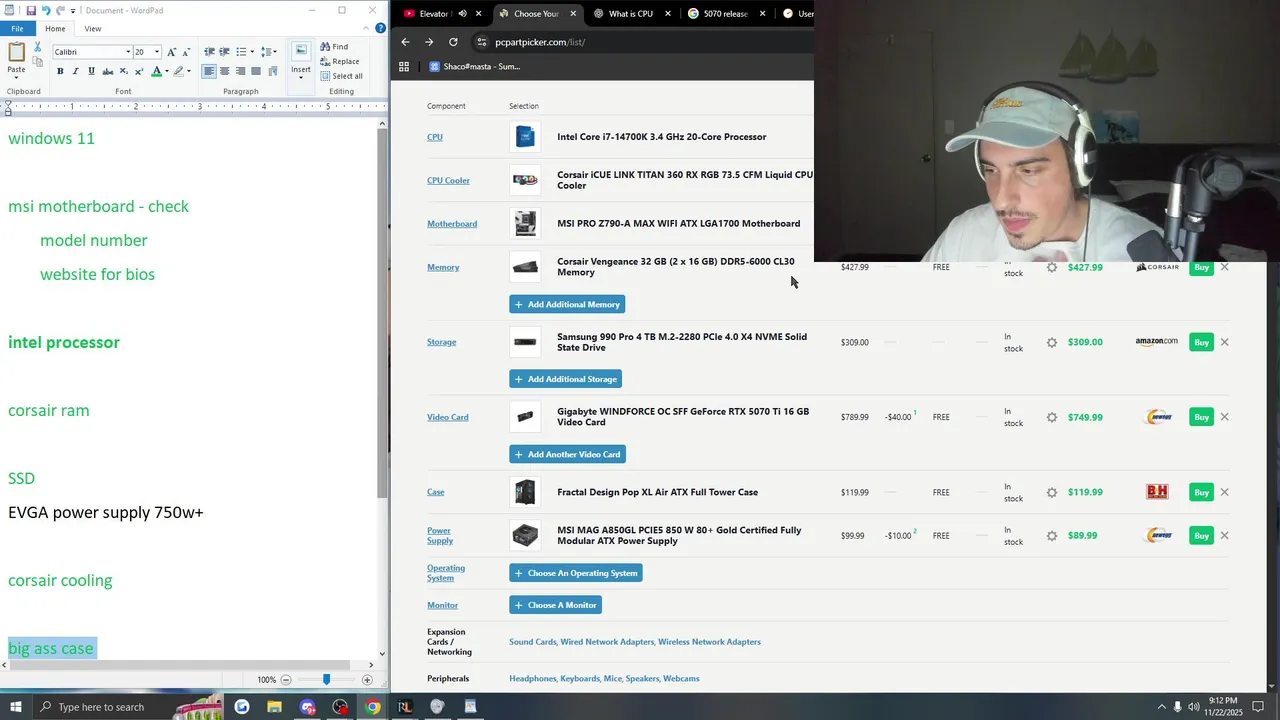Click Choose An Operating System button

pyautogui.click(x=575, y=573)
